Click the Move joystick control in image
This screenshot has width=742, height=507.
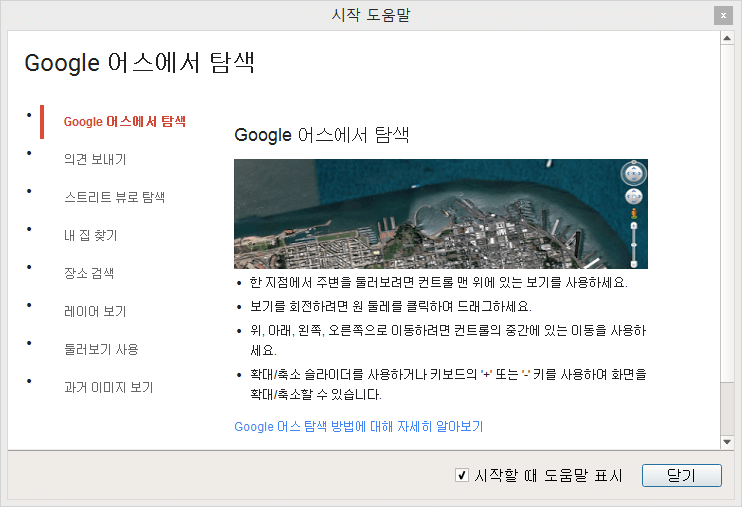pyautogui.click(x=633, y=198)
